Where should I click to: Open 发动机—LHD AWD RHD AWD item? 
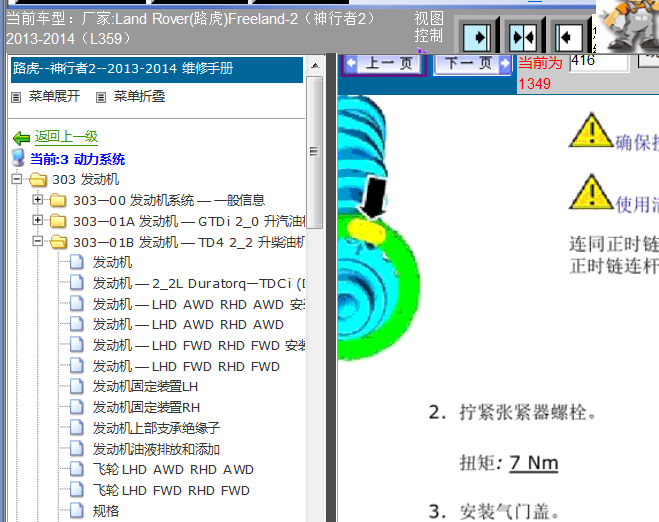[x=188, y=325]
